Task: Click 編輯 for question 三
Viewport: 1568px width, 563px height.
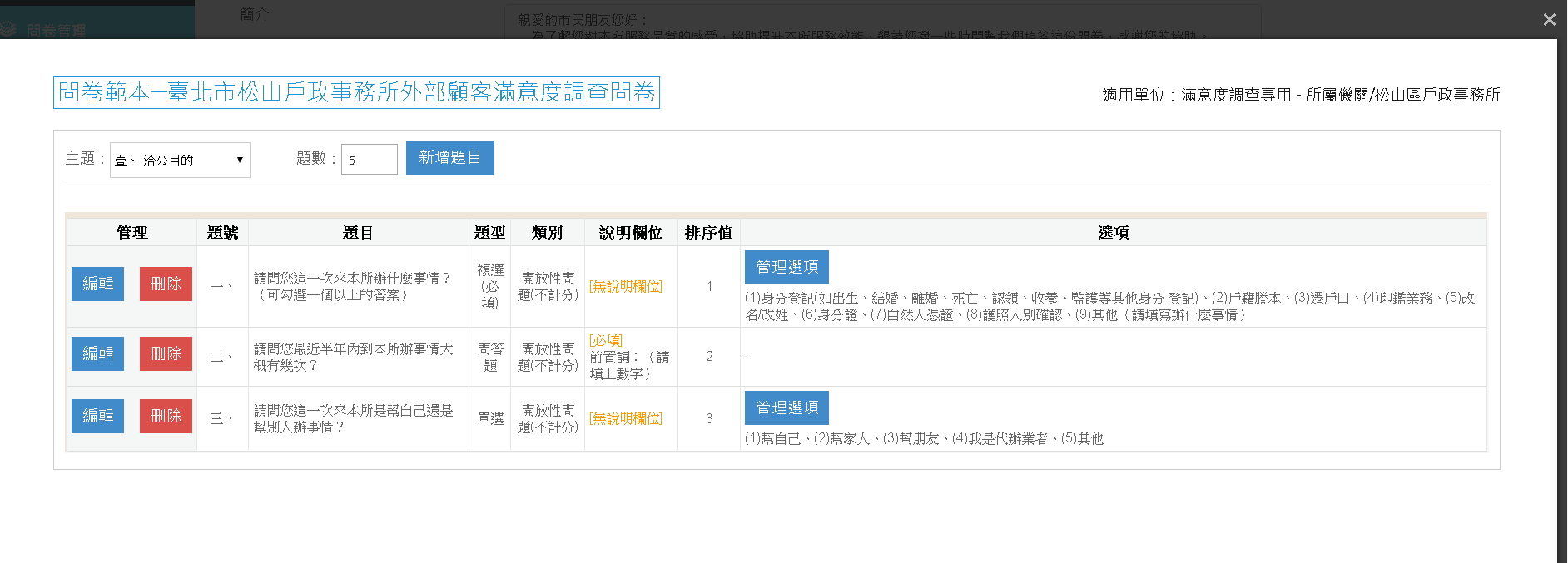Action: point(97,416)
